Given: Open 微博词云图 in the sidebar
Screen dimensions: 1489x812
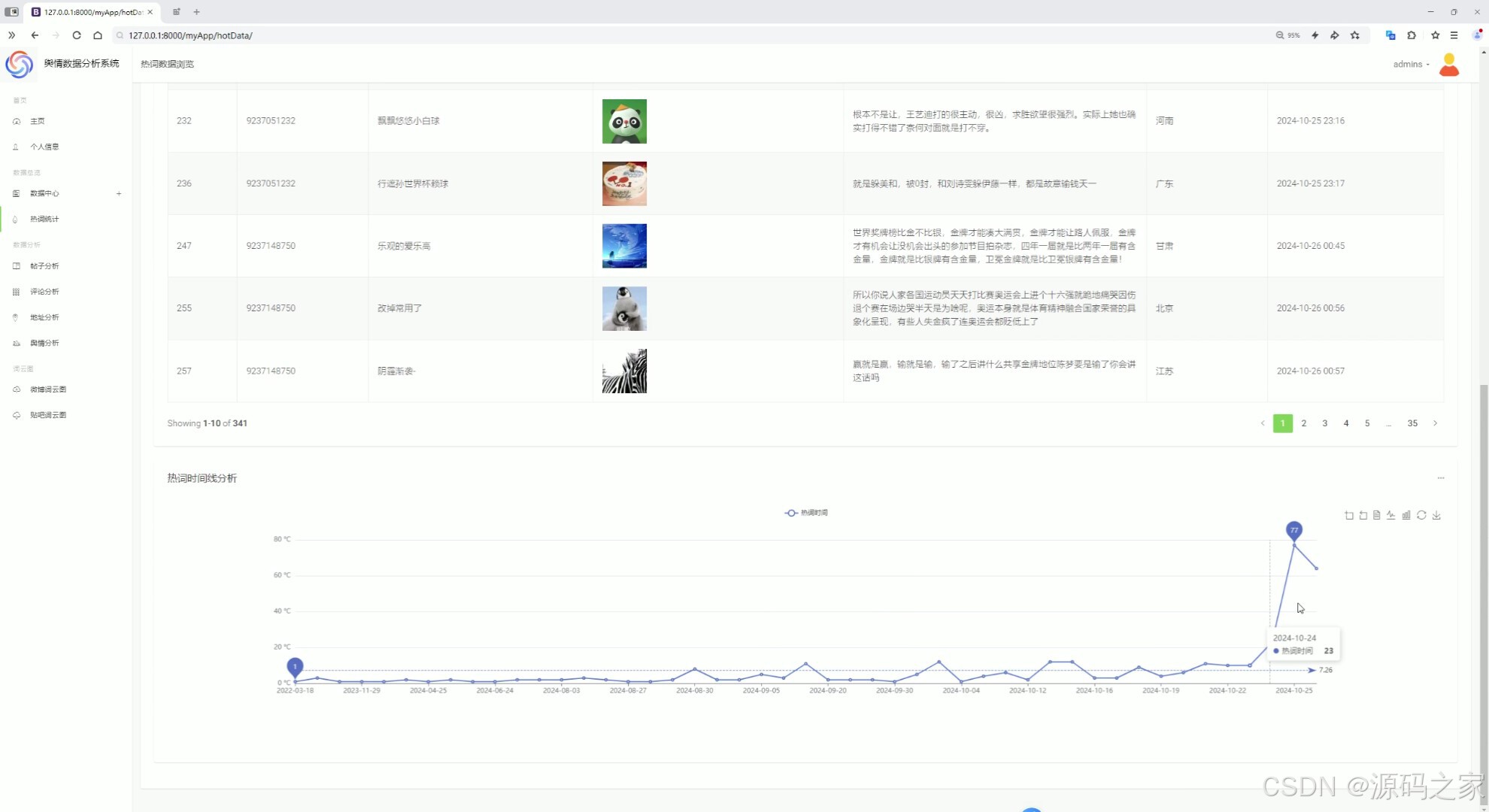Looking at the screenshot, I should (47, 389).
